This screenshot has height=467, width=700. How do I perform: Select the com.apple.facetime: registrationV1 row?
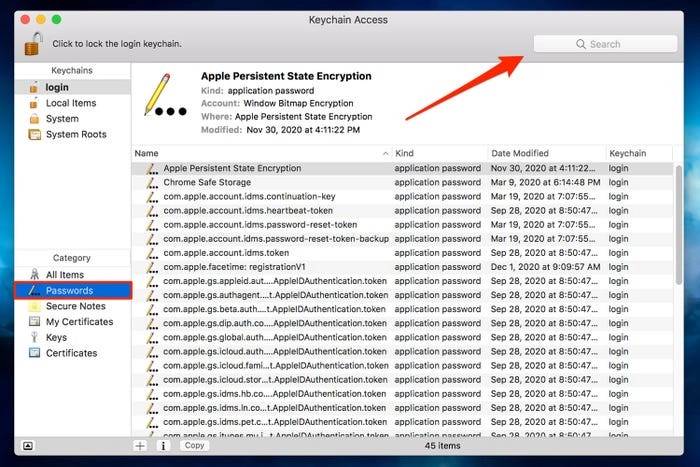point(235,267)
